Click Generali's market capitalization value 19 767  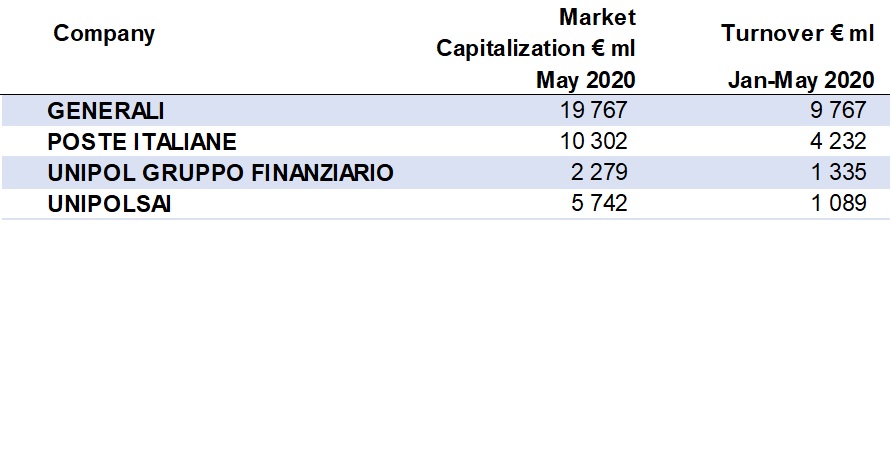[x=594, y=110]
